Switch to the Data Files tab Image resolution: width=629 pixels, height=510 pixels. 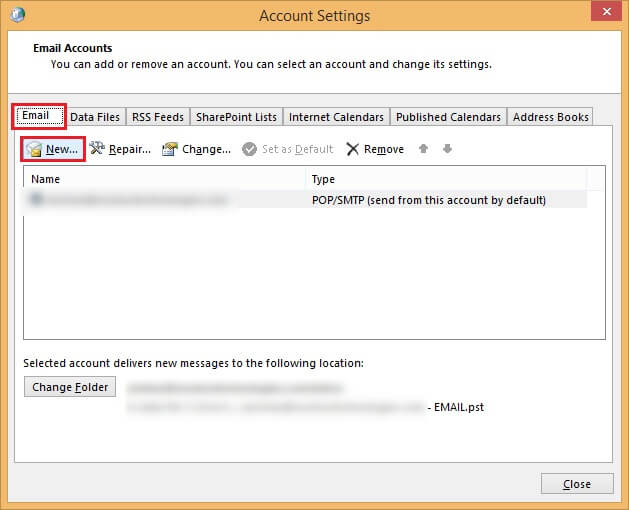click(x=95, y=117)
